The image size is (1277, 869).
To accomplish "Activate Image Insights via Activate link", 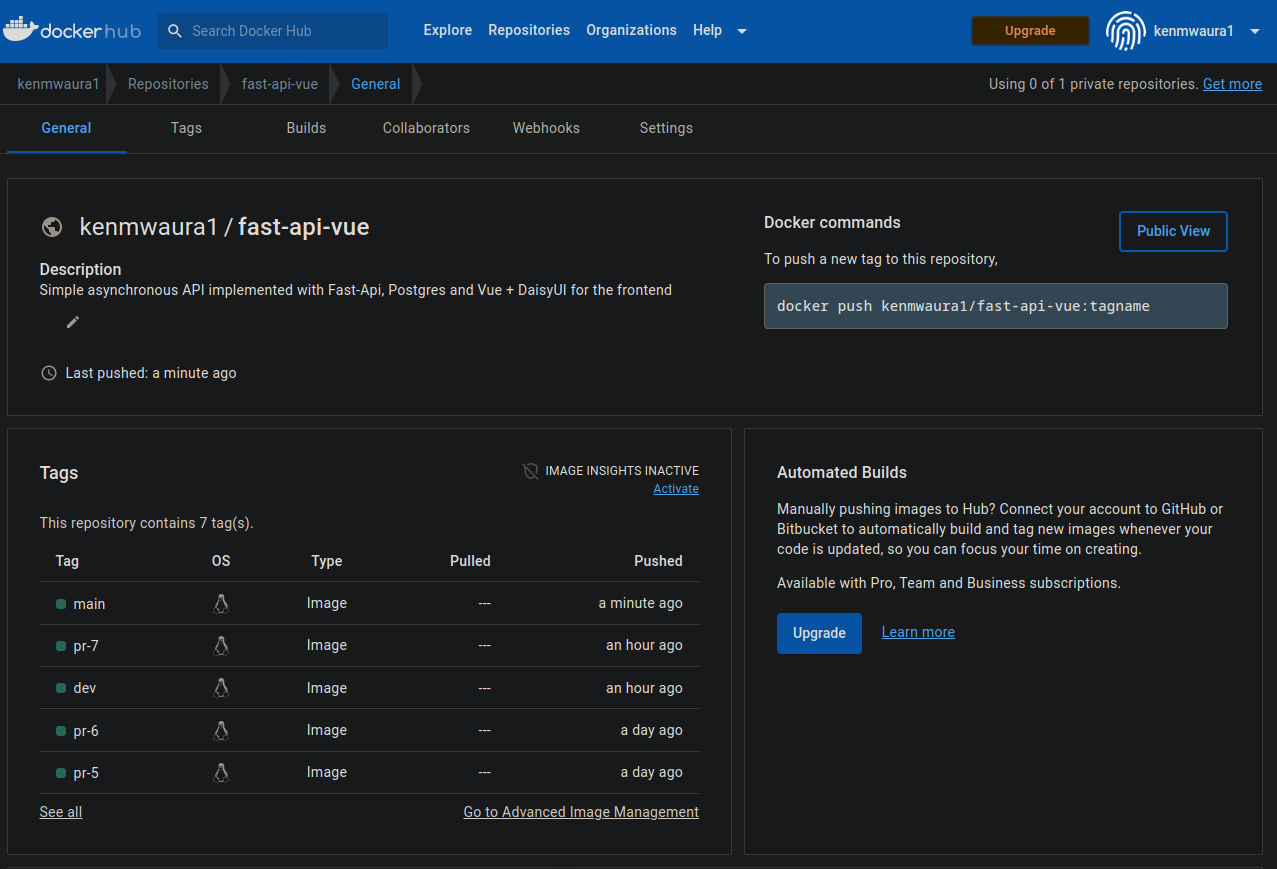I will coord(676,489).
